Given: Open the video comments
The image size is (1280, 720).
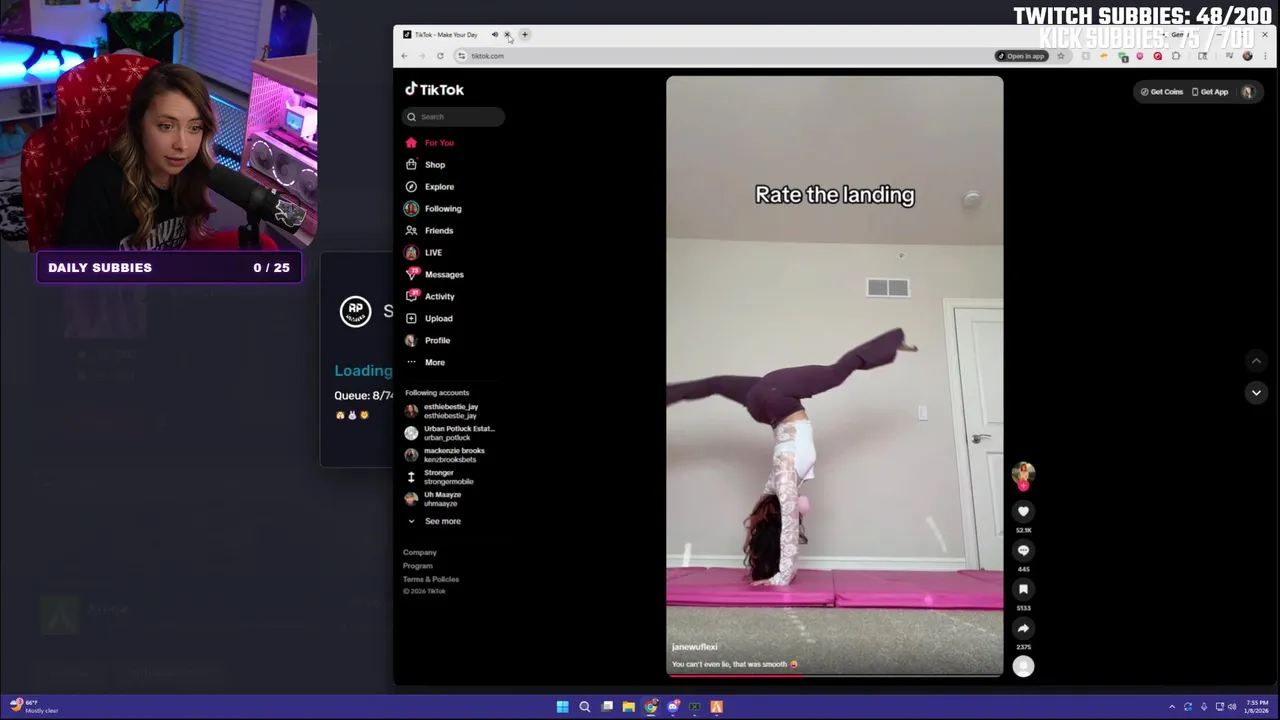Looking at the screenshot, I should click(x=1023, y=550).
